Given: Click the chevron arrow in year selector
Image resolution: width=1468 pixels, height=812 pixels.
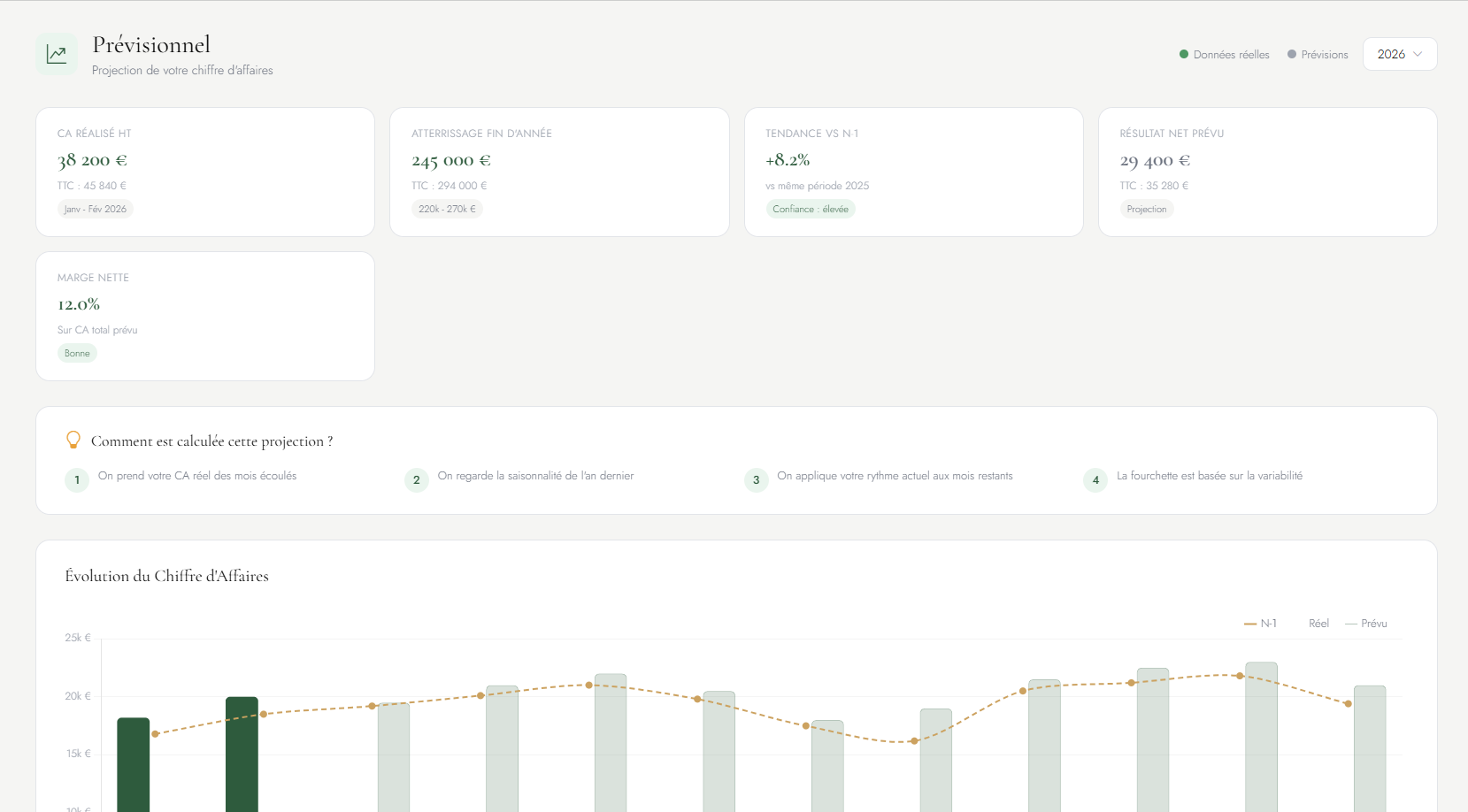Looking at the screenshot, I should point(1418,54).
